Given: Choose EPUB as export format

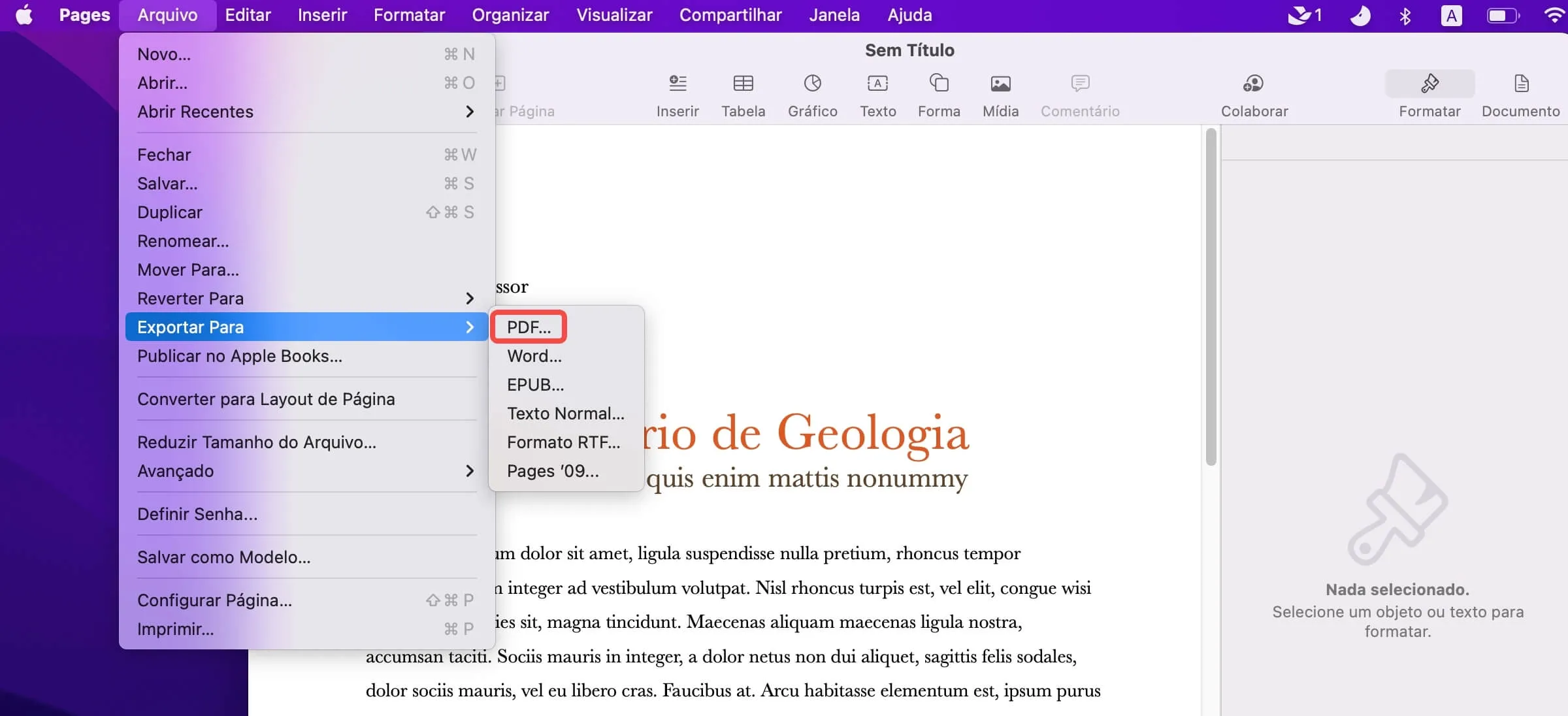Looking at the screenshot, I should (x=535, y=385).
